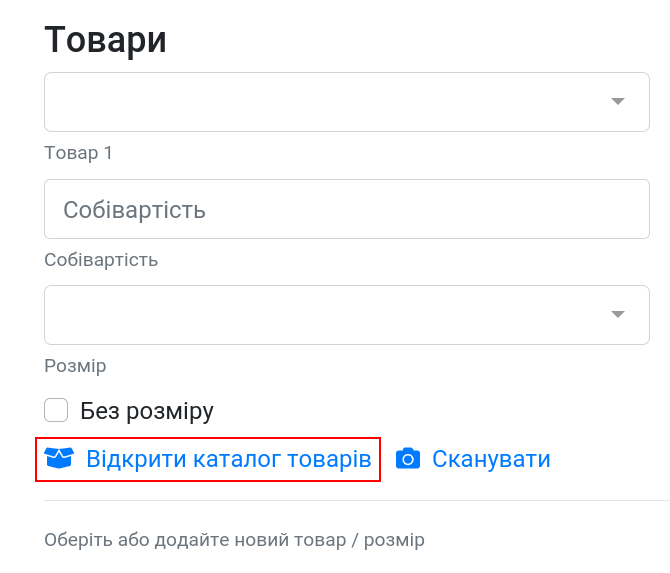Open Відкрити каталог товарів link
The height and width of the screenshot is (573, 670).
(x=208, y=459)
